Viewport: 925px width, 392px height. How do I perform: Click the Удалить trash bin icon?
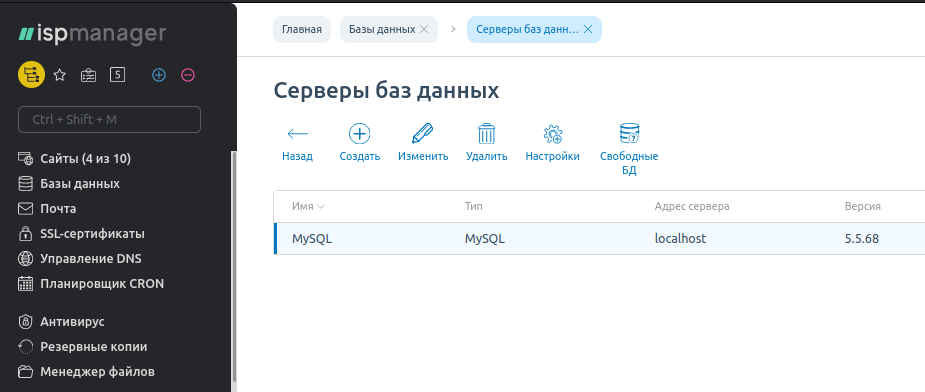487,134
